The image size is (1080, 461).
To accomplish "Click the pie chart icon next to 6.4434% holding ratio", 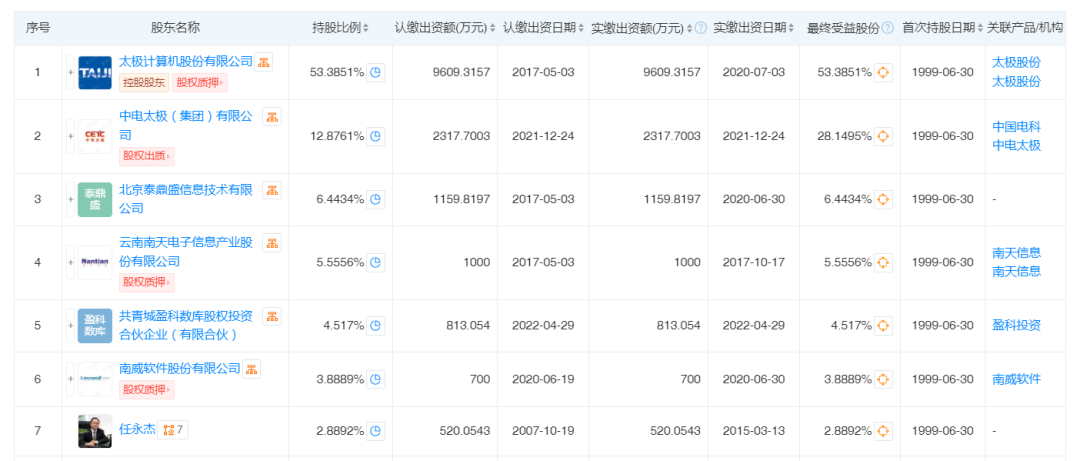I will click(375, 199).
